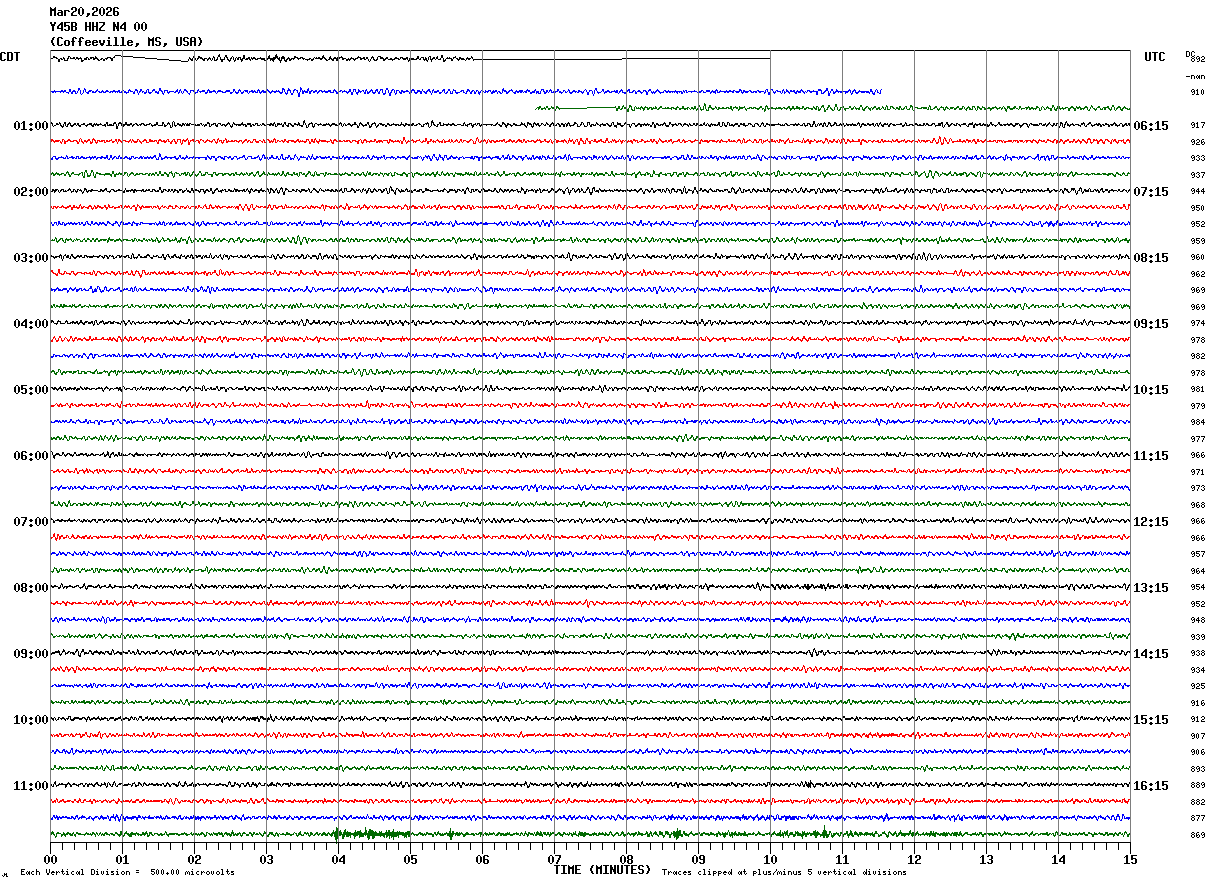Click the 16:15 UTC time label
The width and height of the screenshot is (1210, 886).
tap(1151, 786)
